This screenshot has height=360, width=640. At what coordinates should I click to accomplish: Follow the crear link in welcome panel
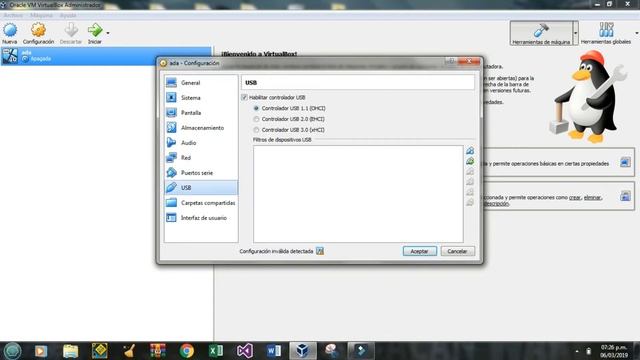tap(575, 197)
